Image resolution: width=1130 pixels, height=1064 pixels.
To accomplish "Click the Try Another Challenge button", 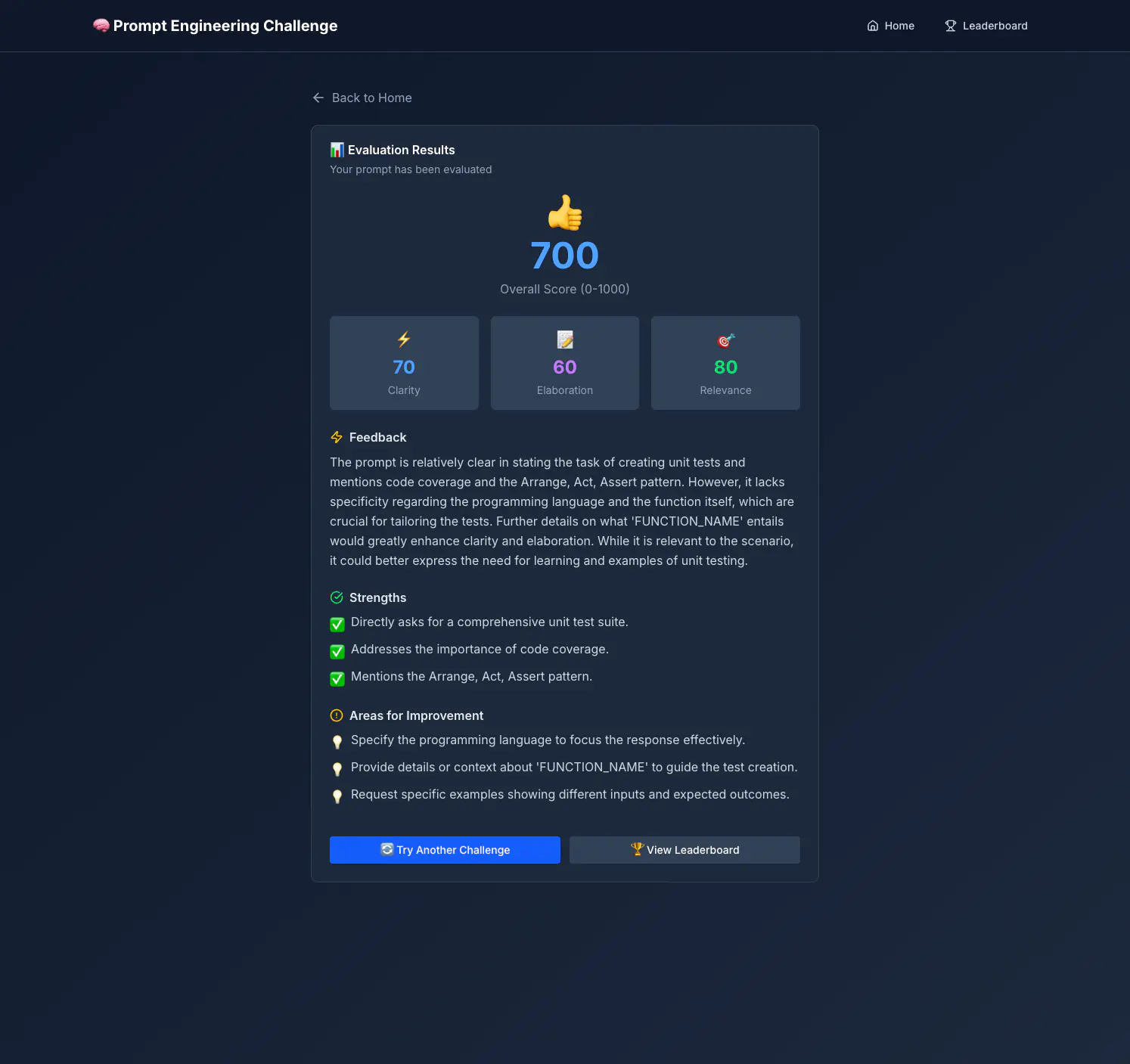I will coord(444,849).
